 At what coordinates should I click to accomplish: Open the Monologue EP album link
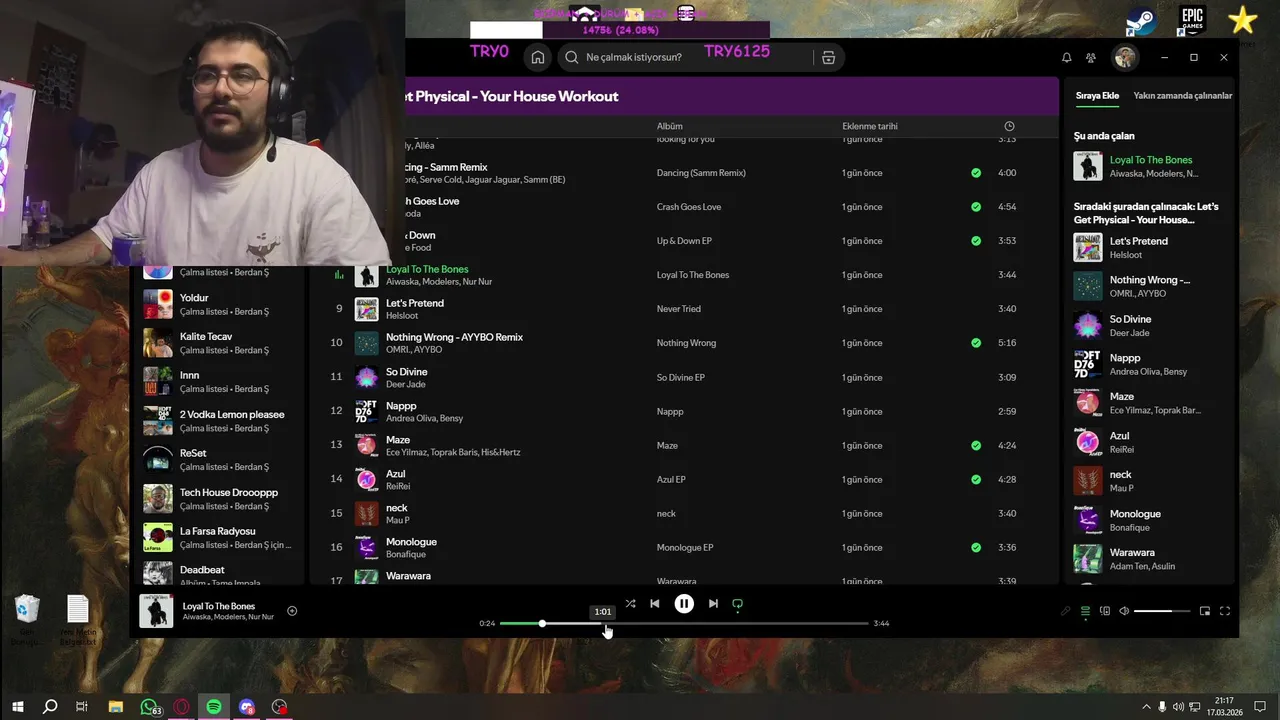pos(685,547)
